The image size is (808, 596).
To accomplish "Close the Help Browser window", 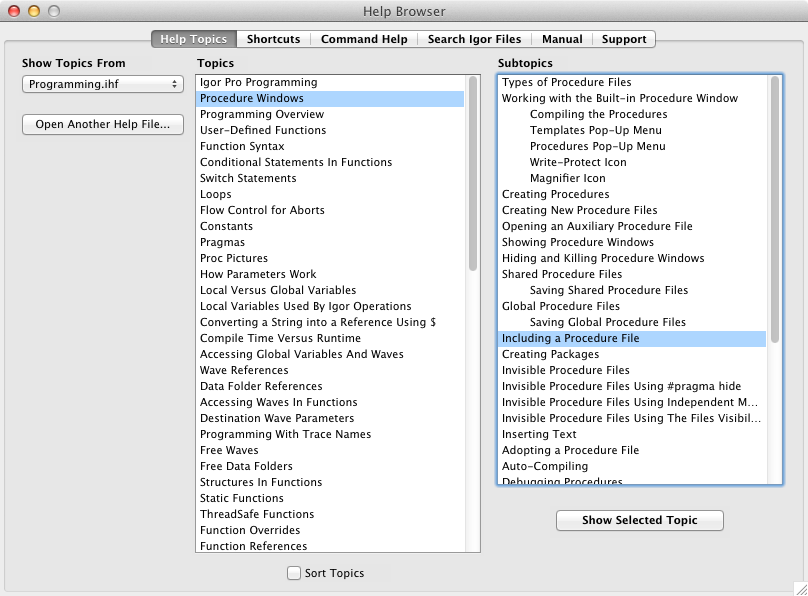I will (14, 11).
